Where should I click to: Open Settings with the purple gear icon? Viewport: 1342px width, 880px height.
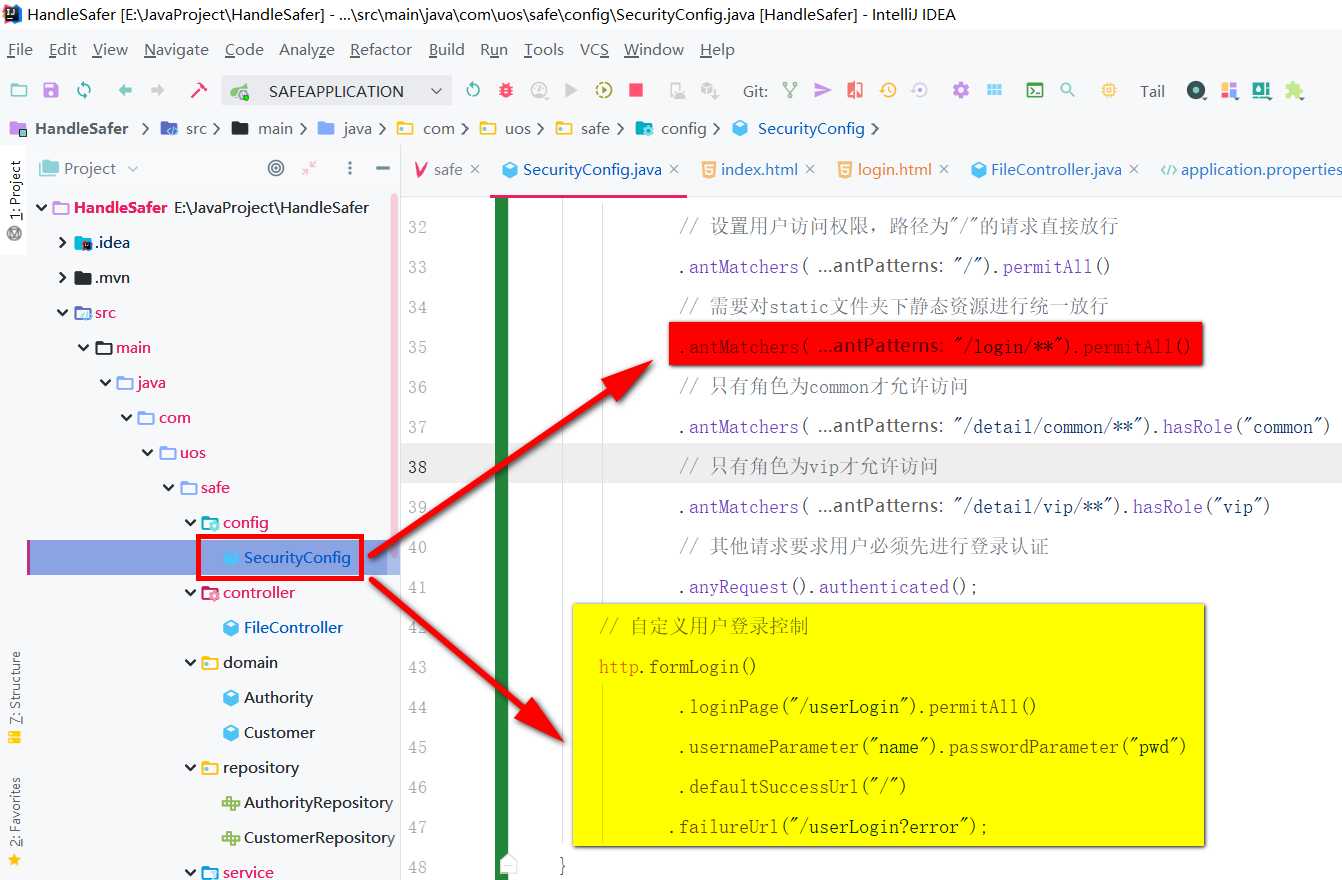pyautogui.click(x=961, y=90)
